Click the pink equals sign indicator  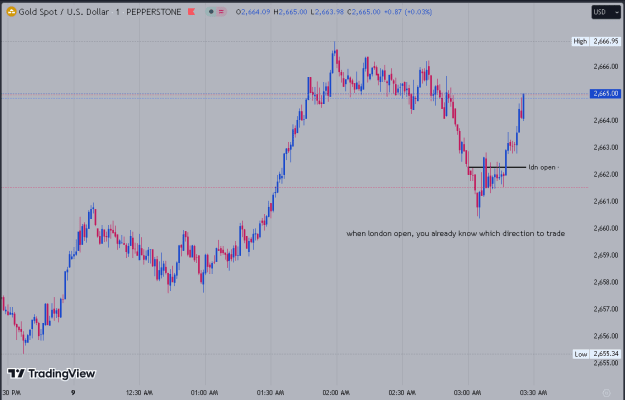tap(221, 12)
